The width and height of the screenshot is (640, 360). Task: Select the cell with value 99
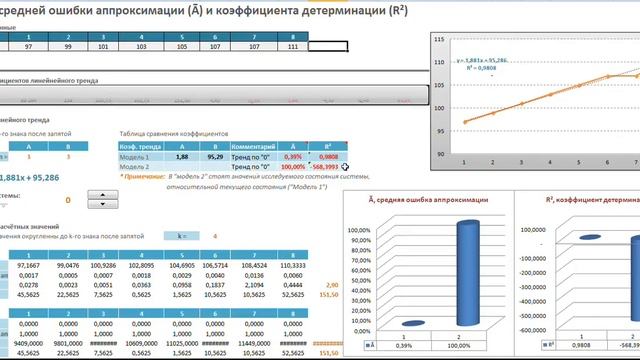[x=68, y=47]
